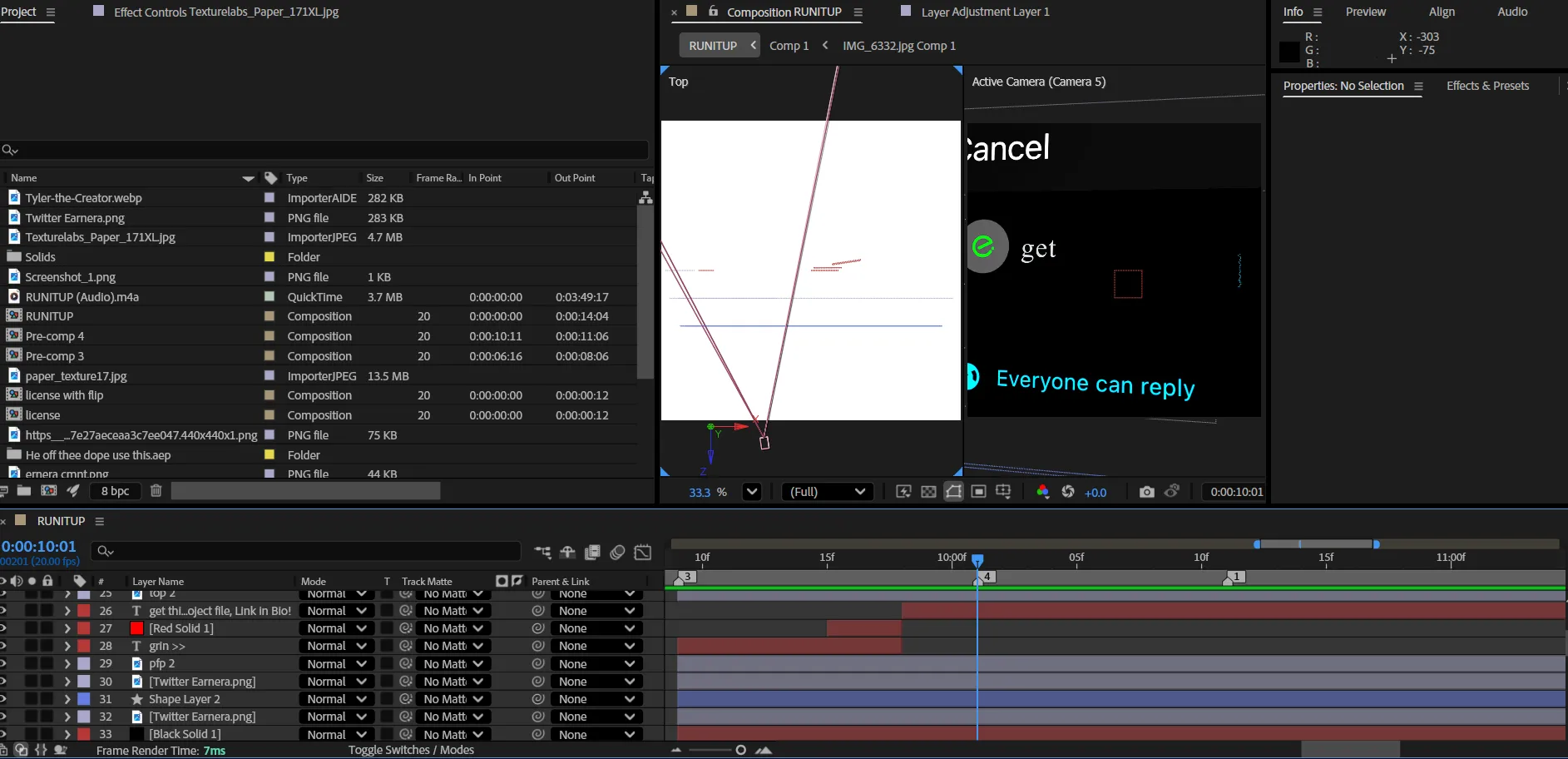Click the Take Snapshot camera icon
1568x759 pixels.
[1146, 492]
